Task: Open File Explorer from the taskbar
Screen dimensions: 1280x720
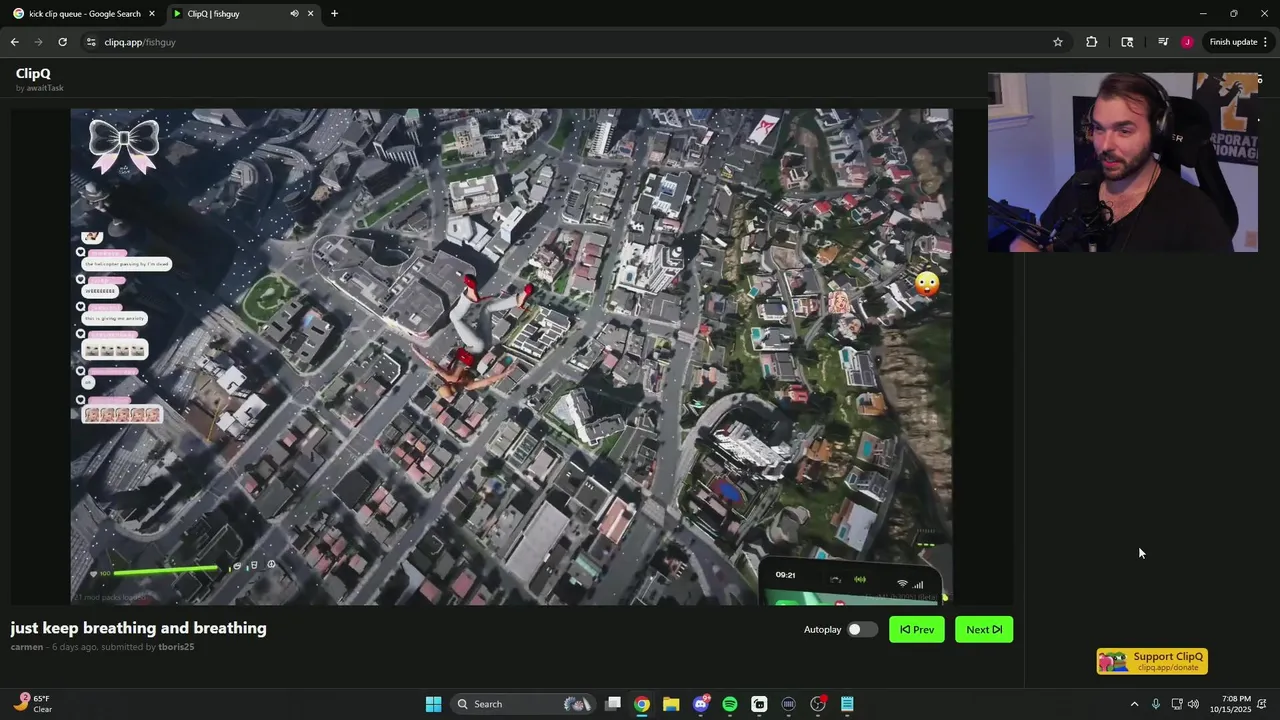Action: (x=671, y=704)
